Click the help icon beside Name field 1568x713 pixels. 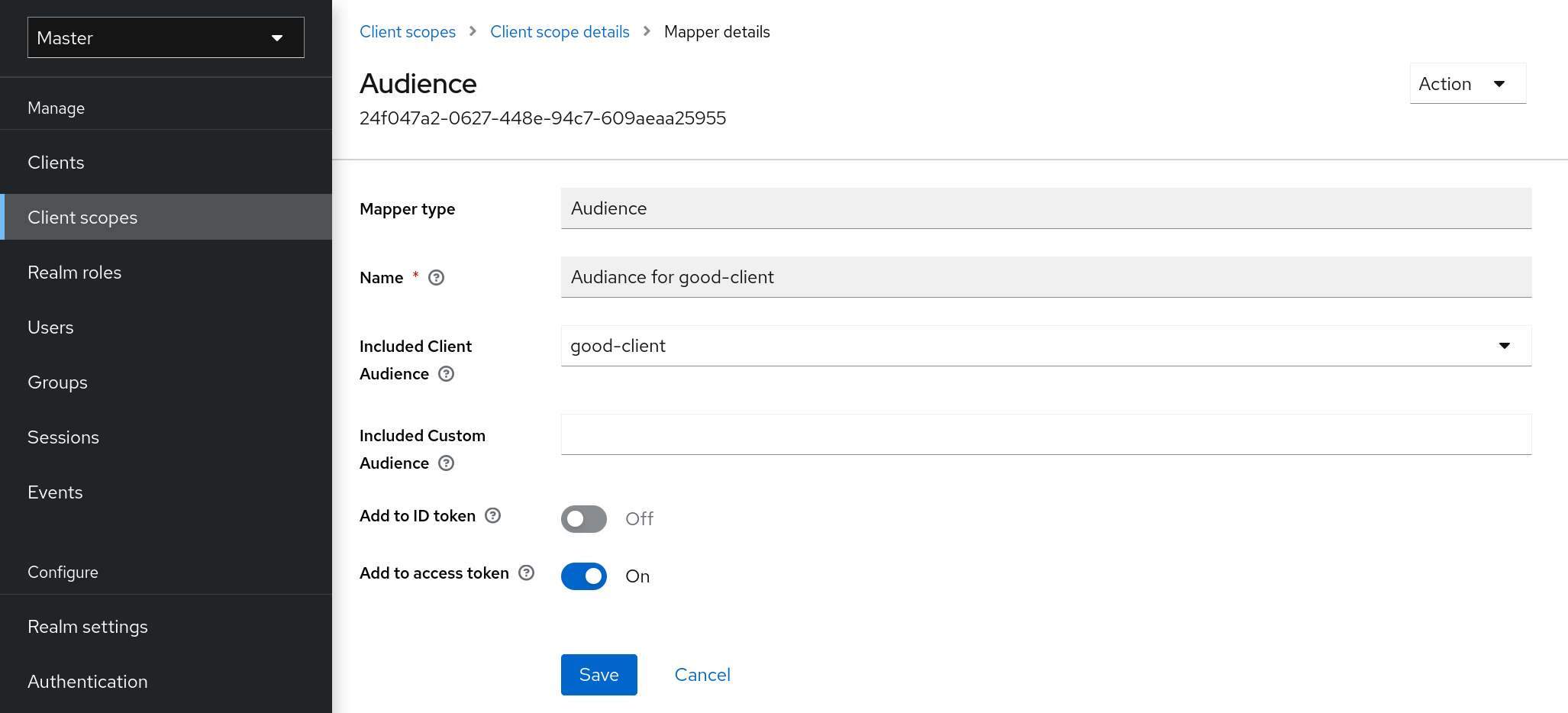pos(436,278)
